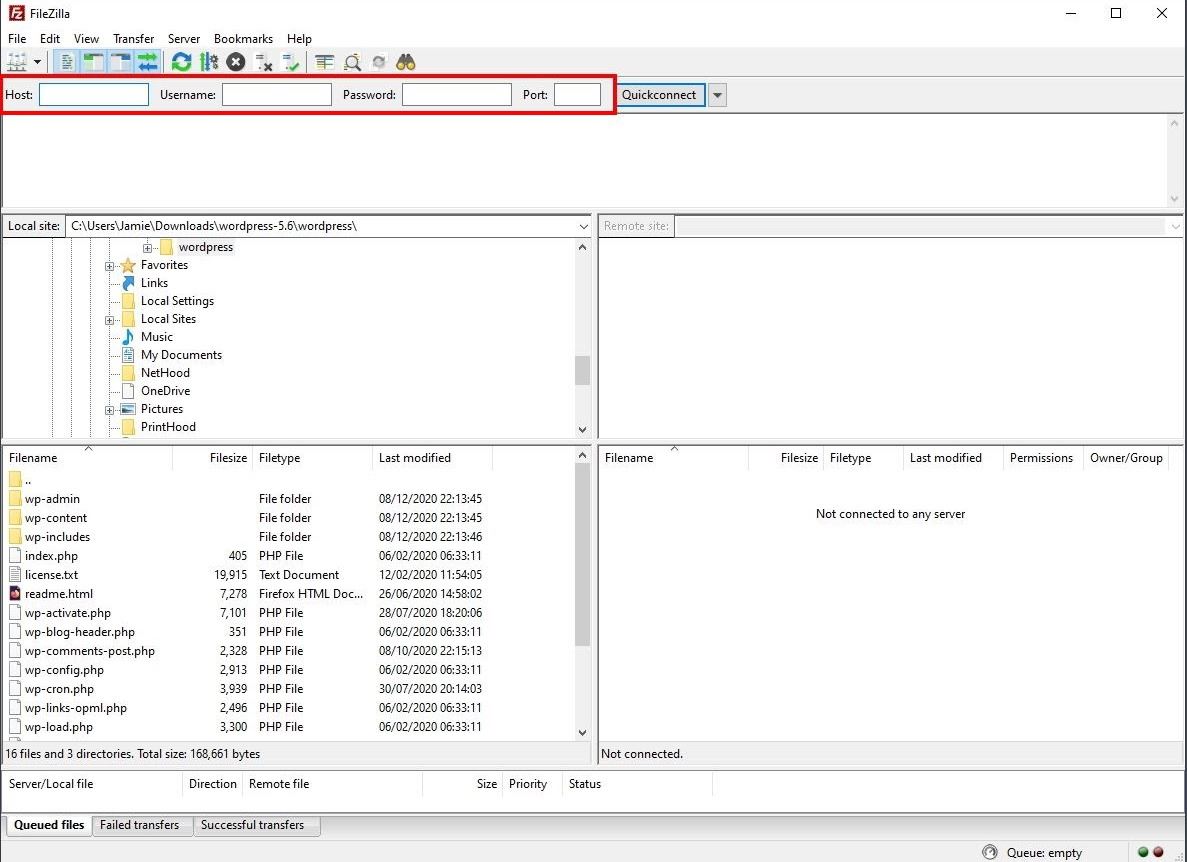The image size is (1187, 862).
Task: Search for files with the binoculars icon
Action: click(406, 62)
